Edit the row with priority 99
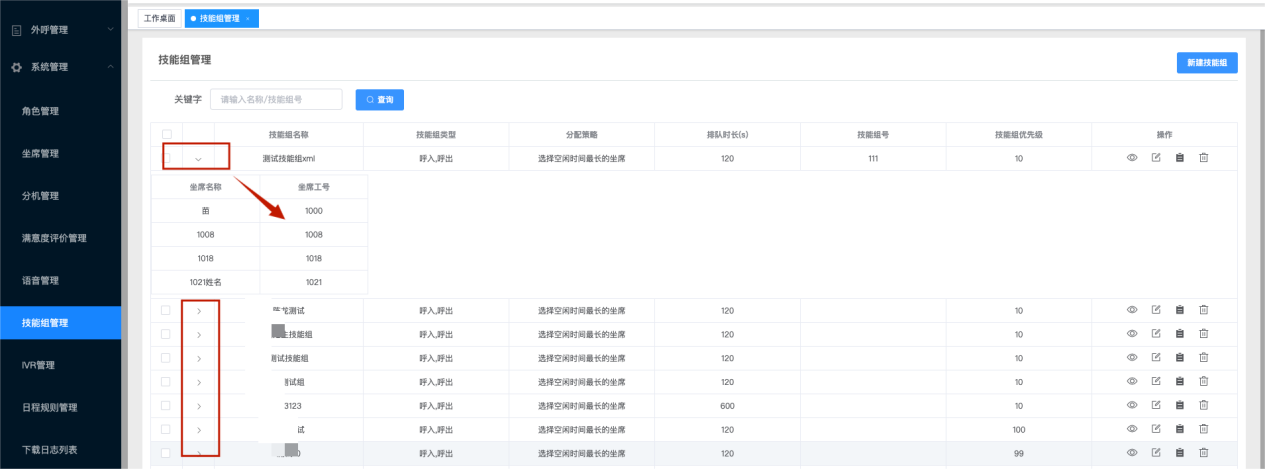1265x469 pixels. [x=1156, y=453]
